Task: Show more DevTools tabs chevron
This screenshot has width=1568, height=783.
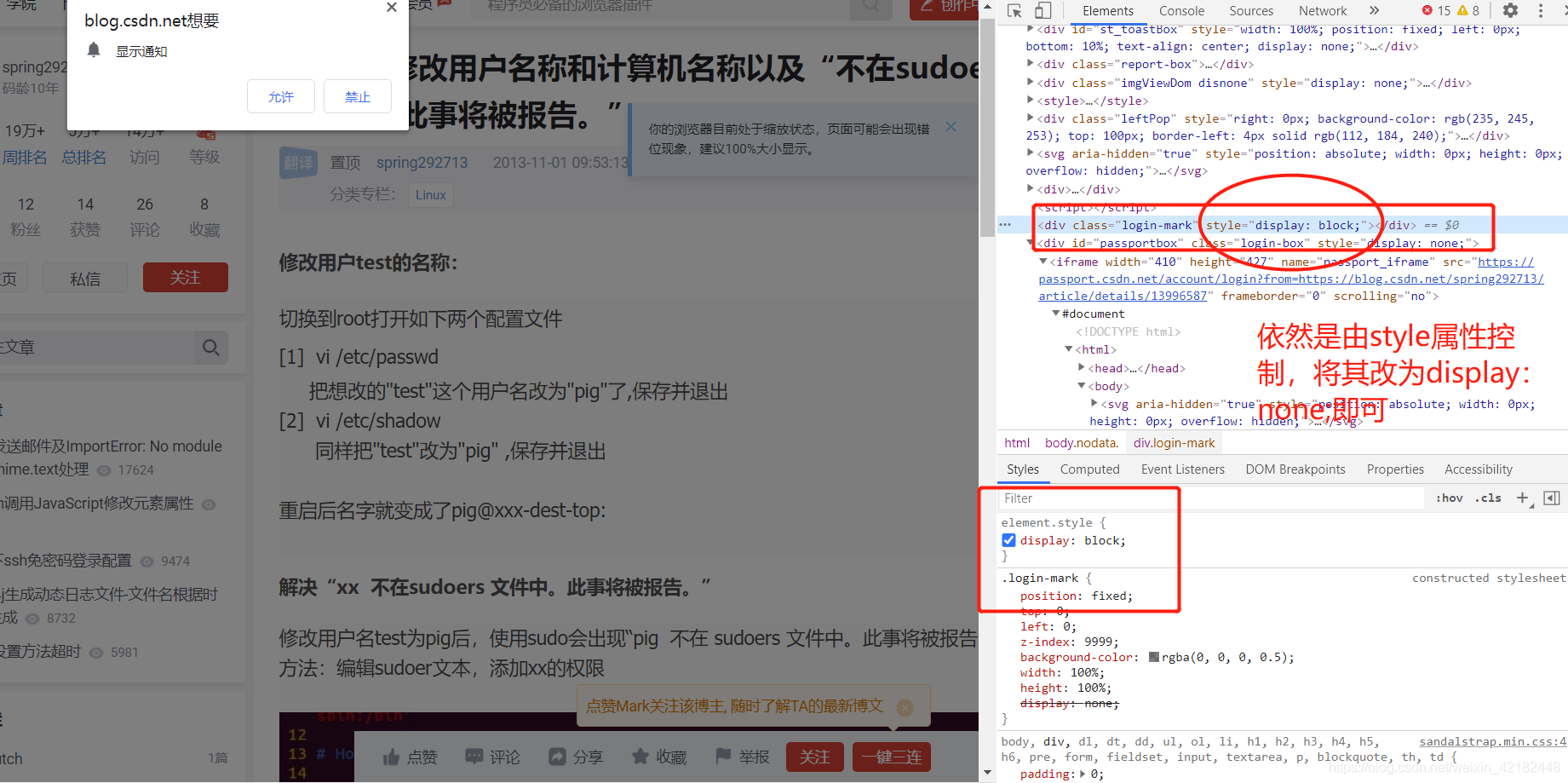Action: (1374, 10)
